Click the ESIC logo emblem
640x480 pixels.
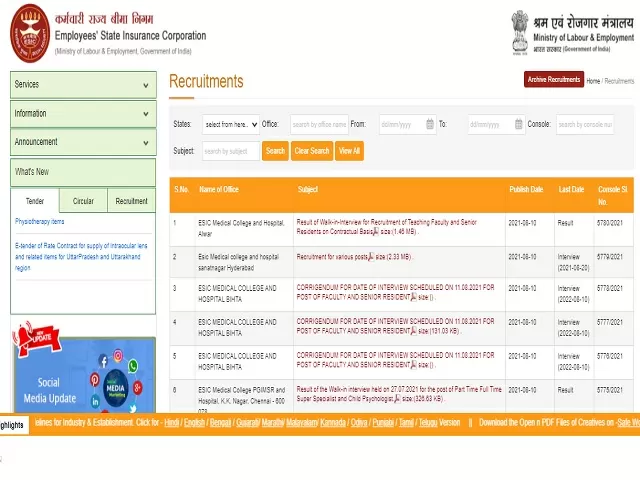pyautogui.click(x=28, y=33)
